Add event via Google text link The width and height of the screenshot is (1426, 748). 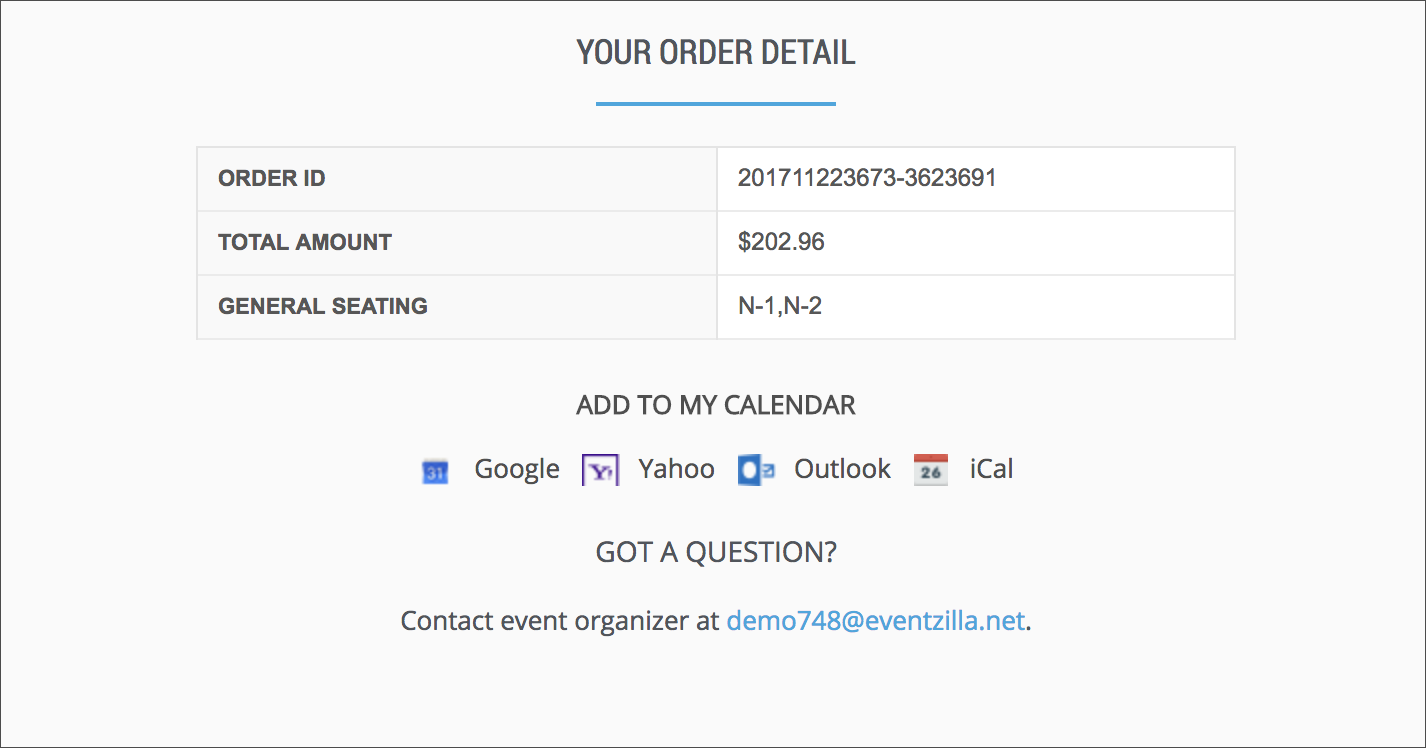pyautogui.click(x=516, y=469)
